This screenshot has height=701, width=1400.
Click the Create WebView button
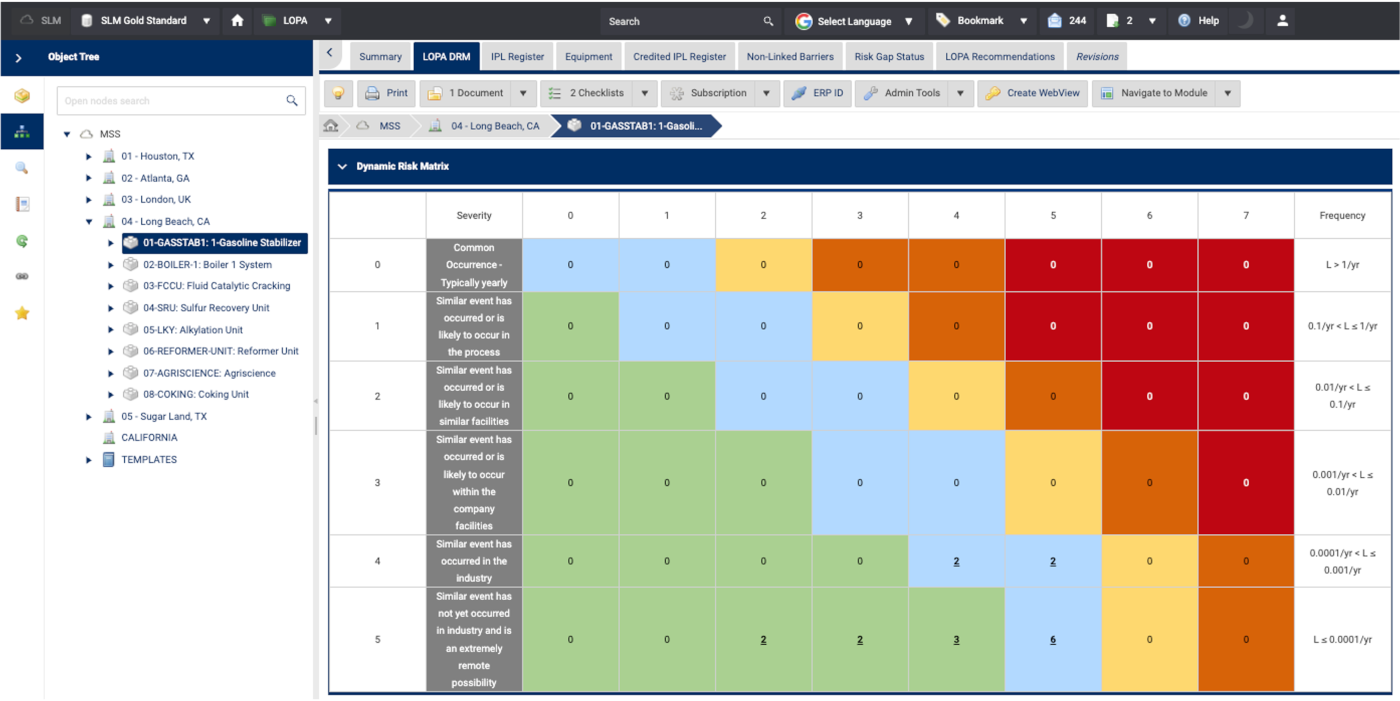[1032, 94]
